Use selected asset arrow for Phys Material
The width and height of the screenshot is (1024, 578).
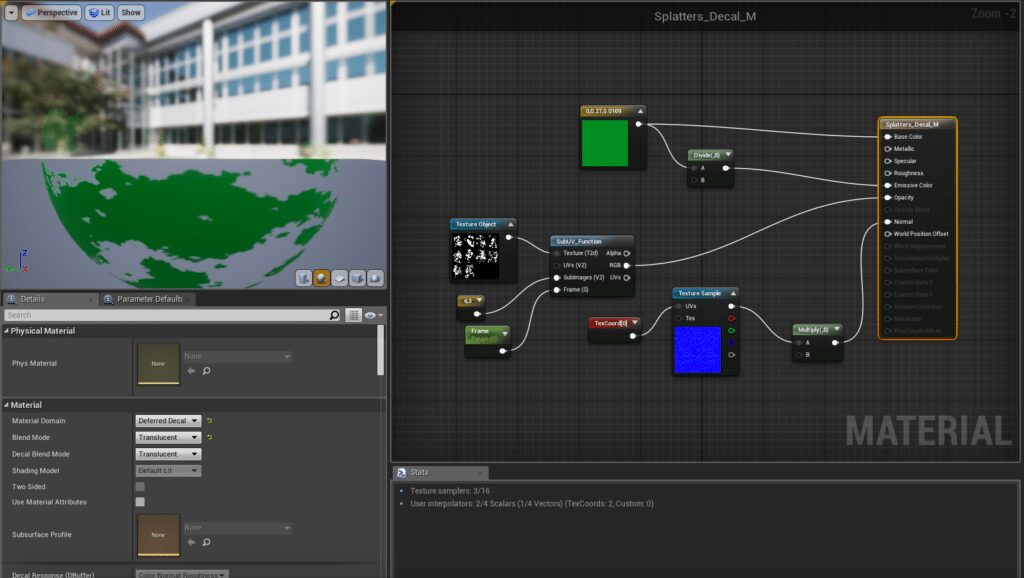click(191, 370)
